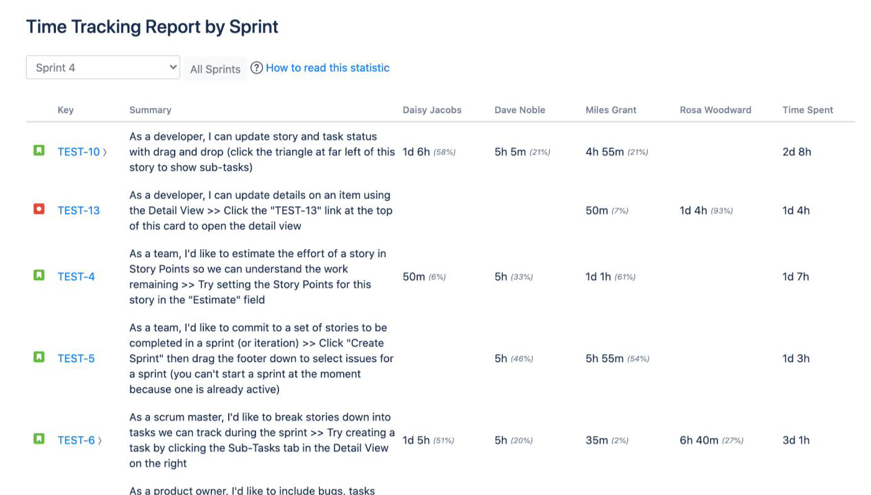Viewport: 871px width, 495px height.
Task: Click the Key column header
Action: (x=65, y=110)
